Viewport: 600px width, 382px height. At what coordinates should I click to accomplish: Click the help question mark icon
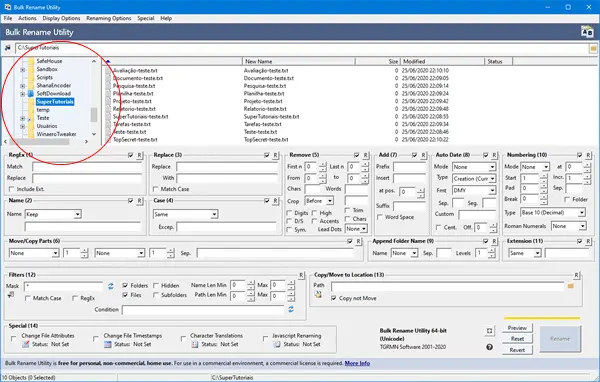click(489, 347)
